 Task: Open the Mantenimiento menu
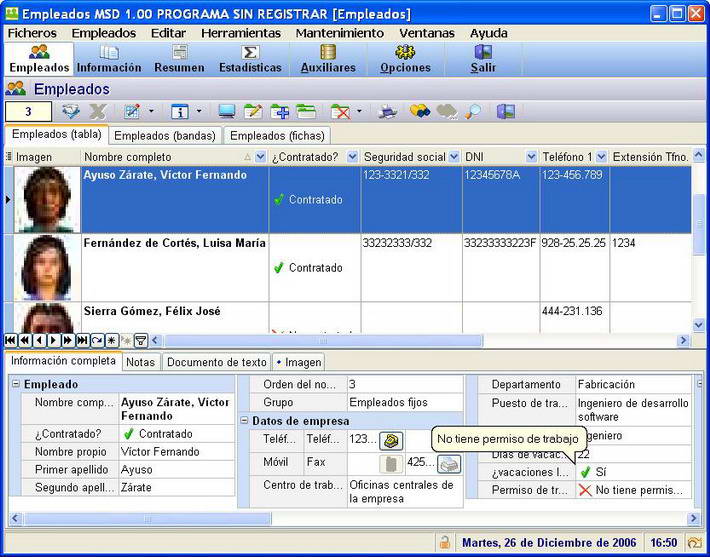(x=340, y=33)
